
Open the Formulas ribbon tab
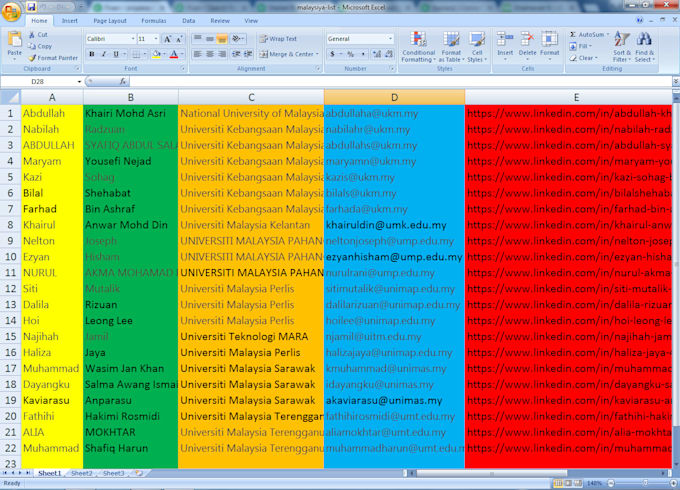tap(153, 20)
